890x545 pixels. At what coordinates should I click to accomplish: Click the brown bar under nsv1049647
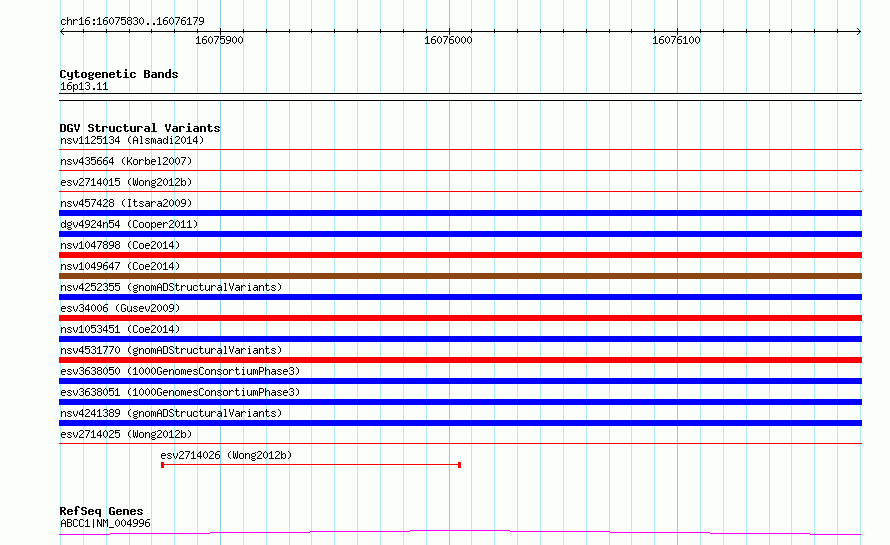click(460, 276)
